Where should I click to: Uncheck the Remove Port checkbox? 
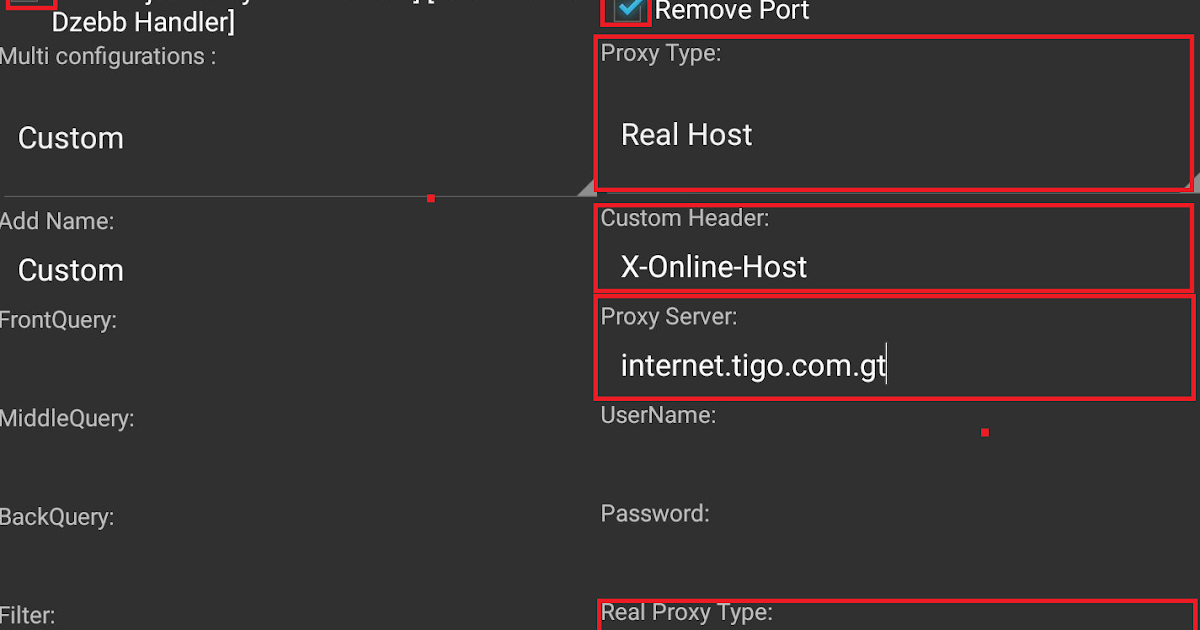pyautogui.click(x=627, y=10)
